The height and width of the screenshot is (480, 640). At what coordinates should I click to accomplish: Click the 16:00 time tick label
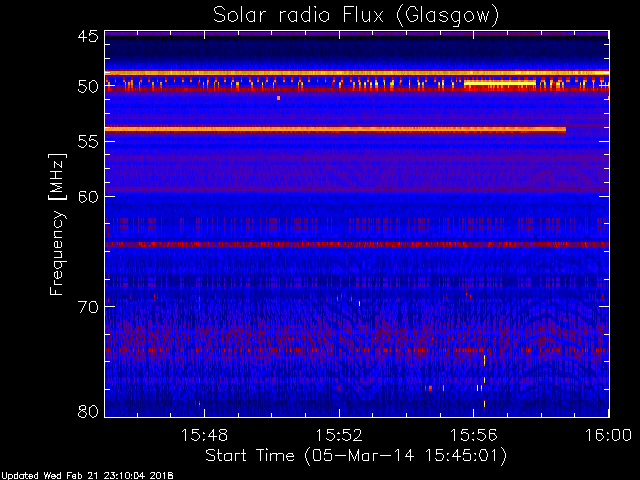[609, 435]
